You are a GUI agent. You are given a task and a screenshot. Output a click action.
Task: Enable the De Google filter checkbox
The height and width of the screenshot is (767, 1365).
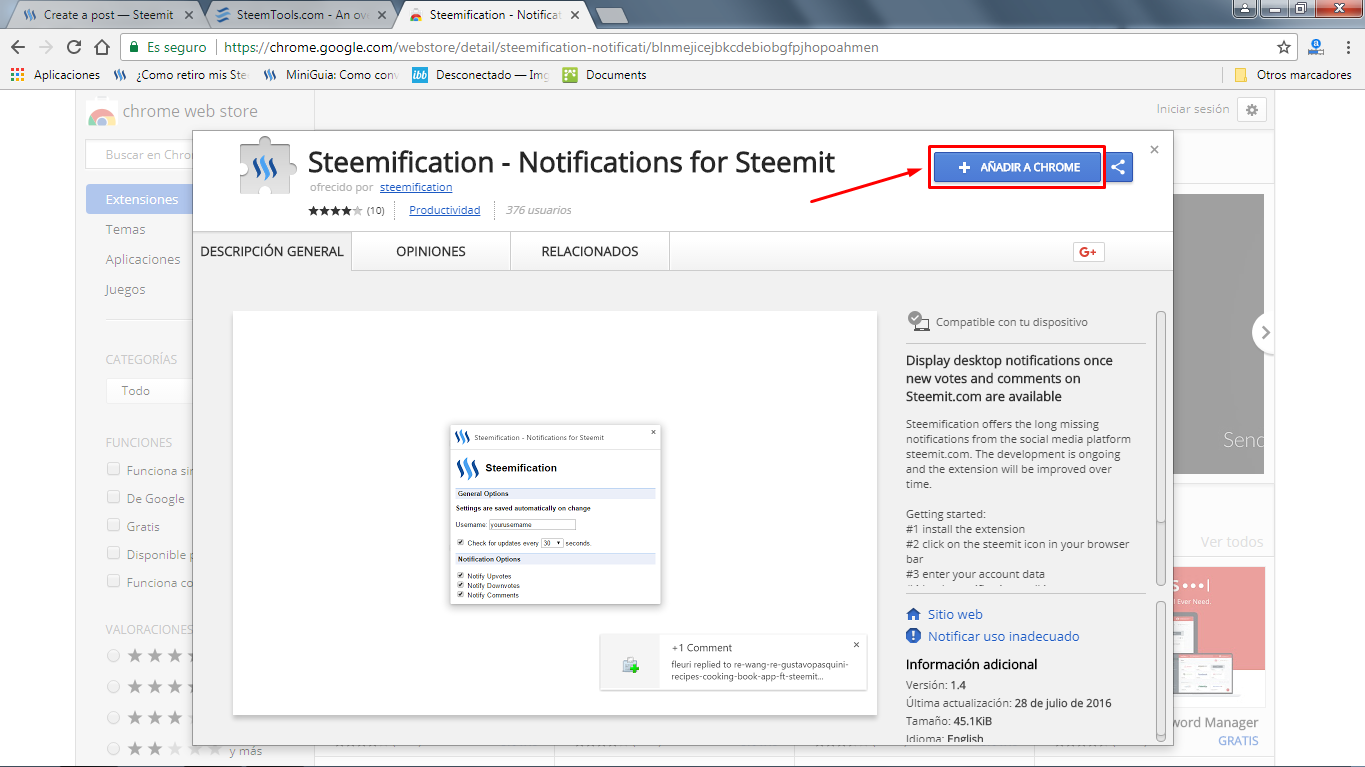coord(114,497)
